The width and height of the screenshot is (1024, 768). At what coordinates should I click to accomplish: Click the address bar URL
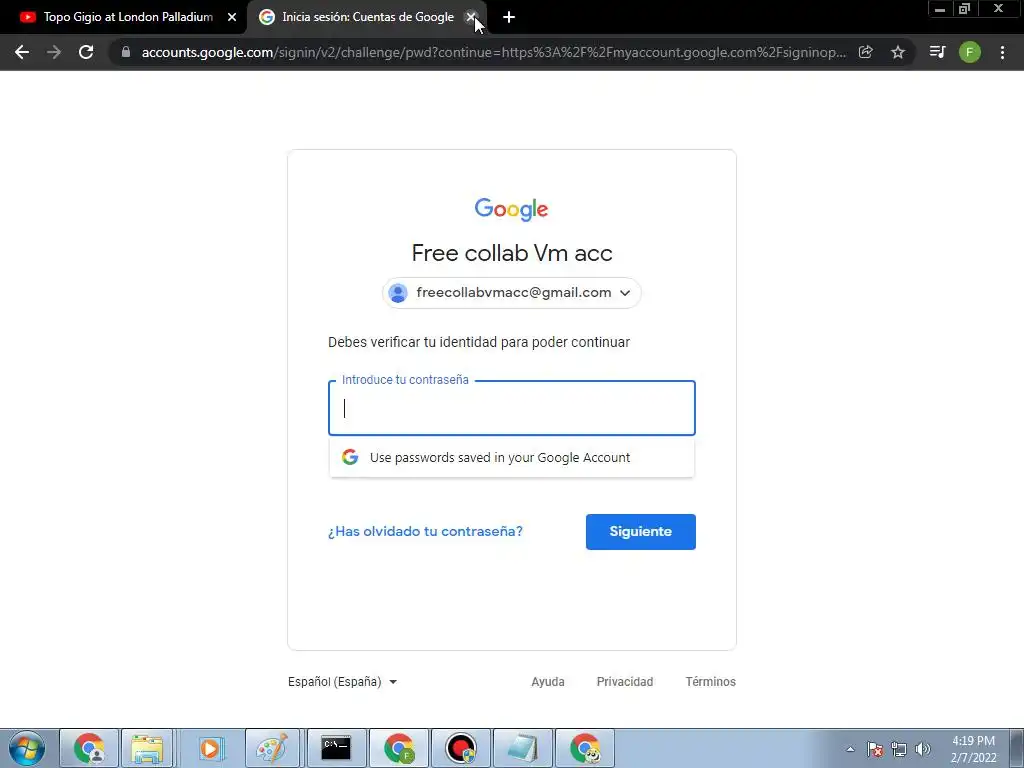pyautogui.click(x=494, y=52)
